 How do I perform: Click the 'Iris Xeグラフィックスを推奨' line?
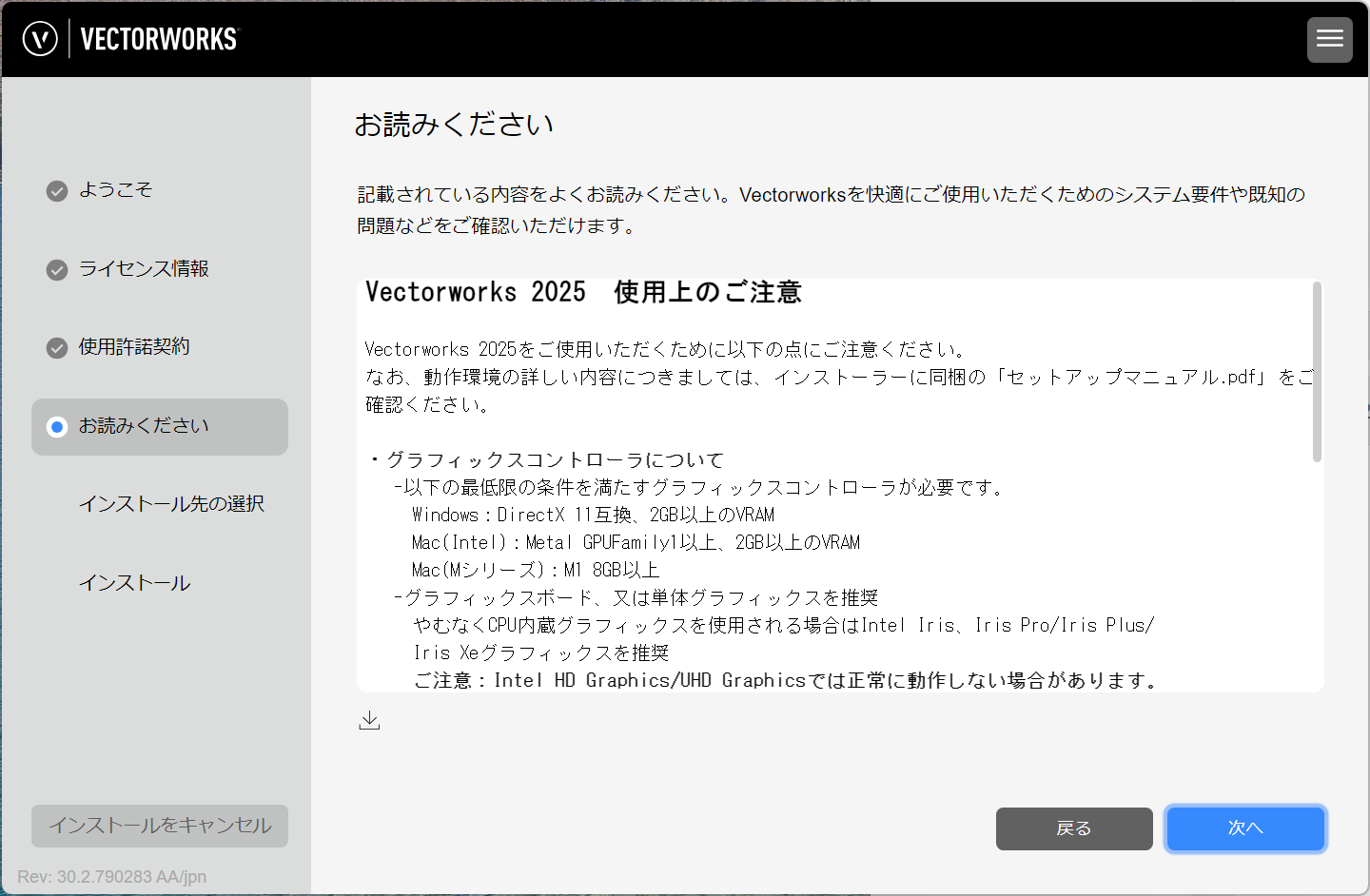(541, 653)
